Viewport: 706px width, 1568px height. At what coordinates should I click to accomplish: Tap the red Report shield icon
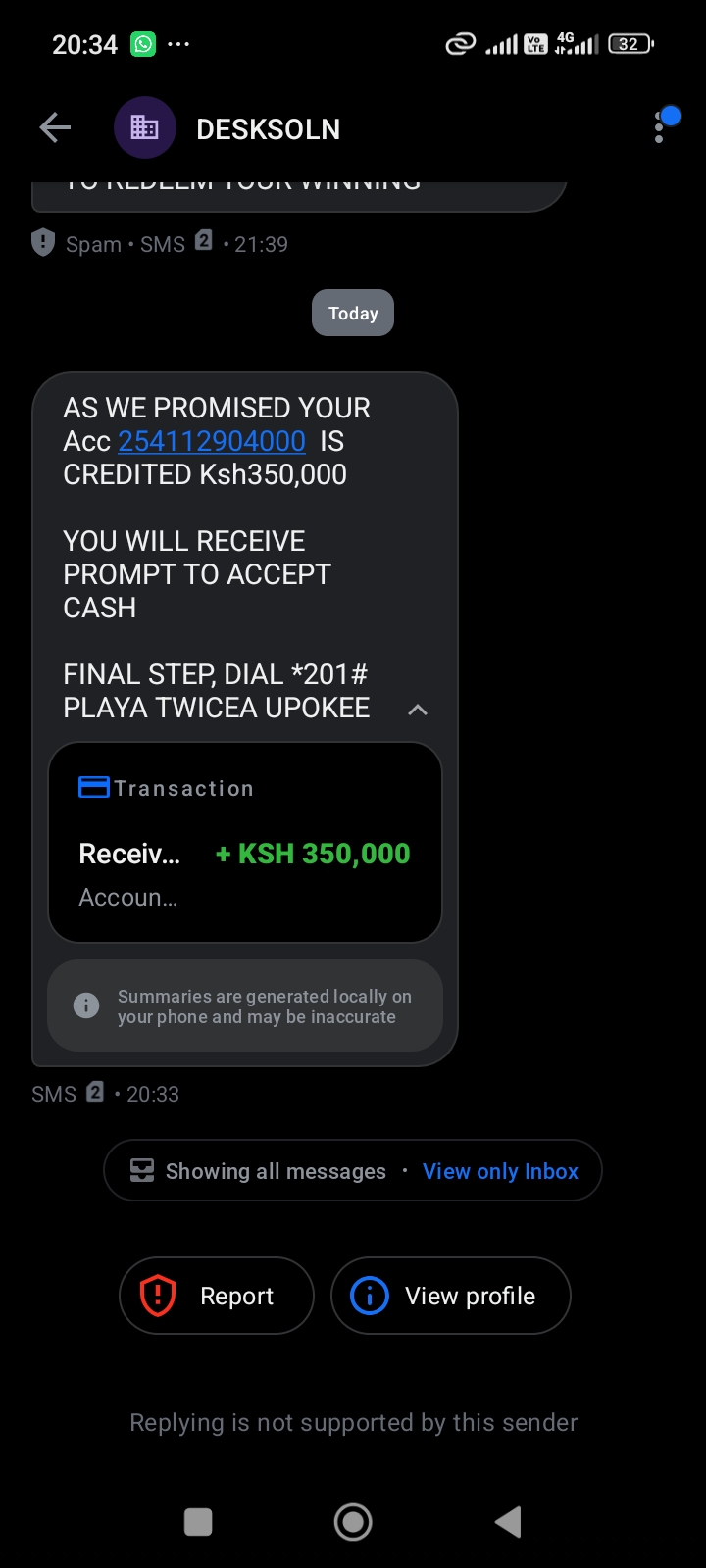158,1296
